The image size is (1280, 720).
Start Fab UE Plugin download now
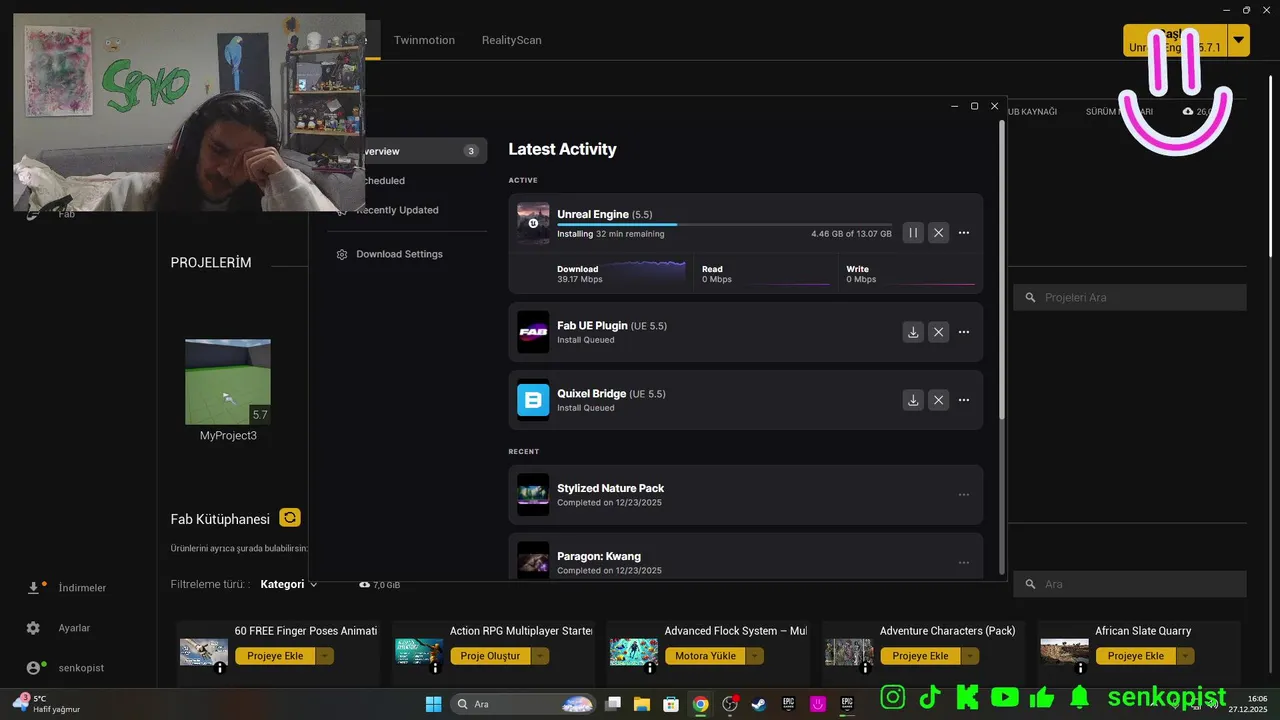pos(913,332)
